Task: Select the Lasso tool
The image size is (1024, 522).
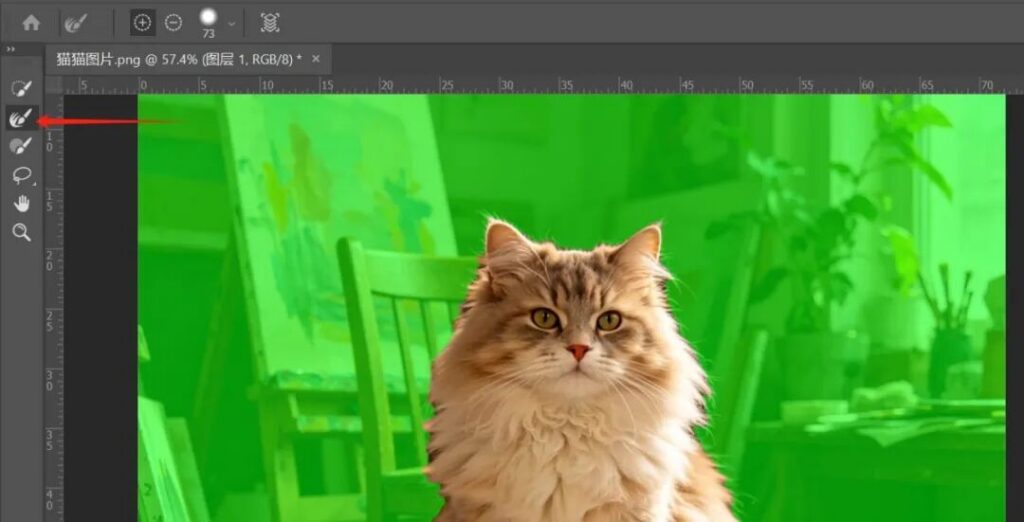Action: (x=22, y=175)
